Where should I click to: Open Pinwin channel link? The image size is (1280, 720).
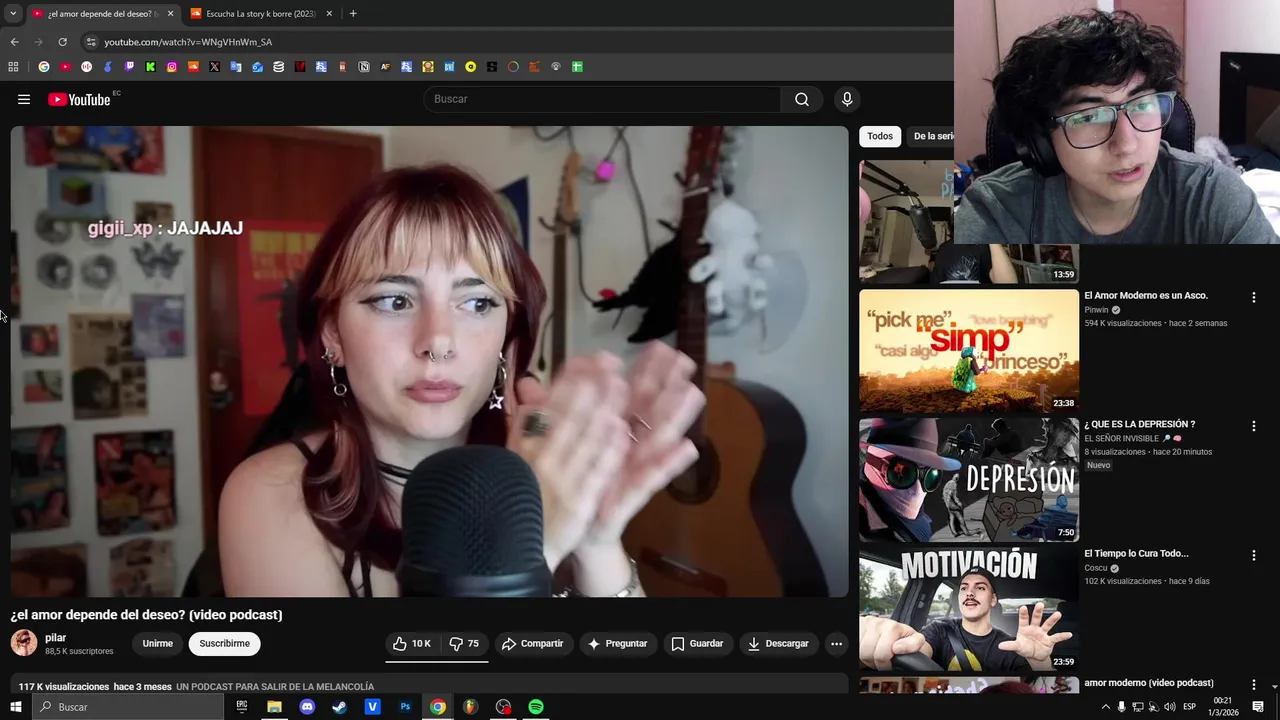1096,310
